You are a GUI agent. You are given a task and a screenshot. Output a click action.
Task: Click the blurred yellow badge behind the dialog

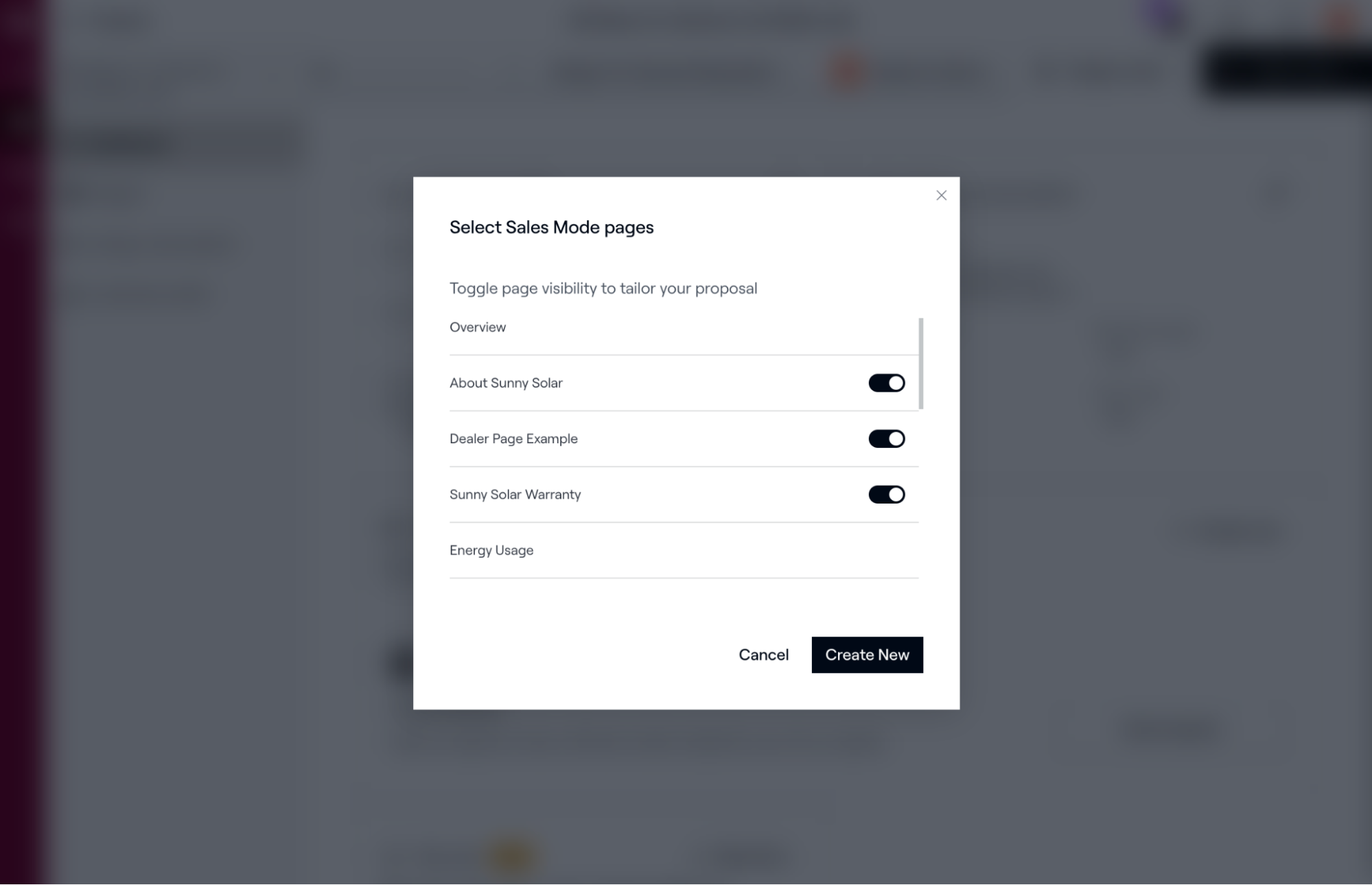click(x=512, y=857)
